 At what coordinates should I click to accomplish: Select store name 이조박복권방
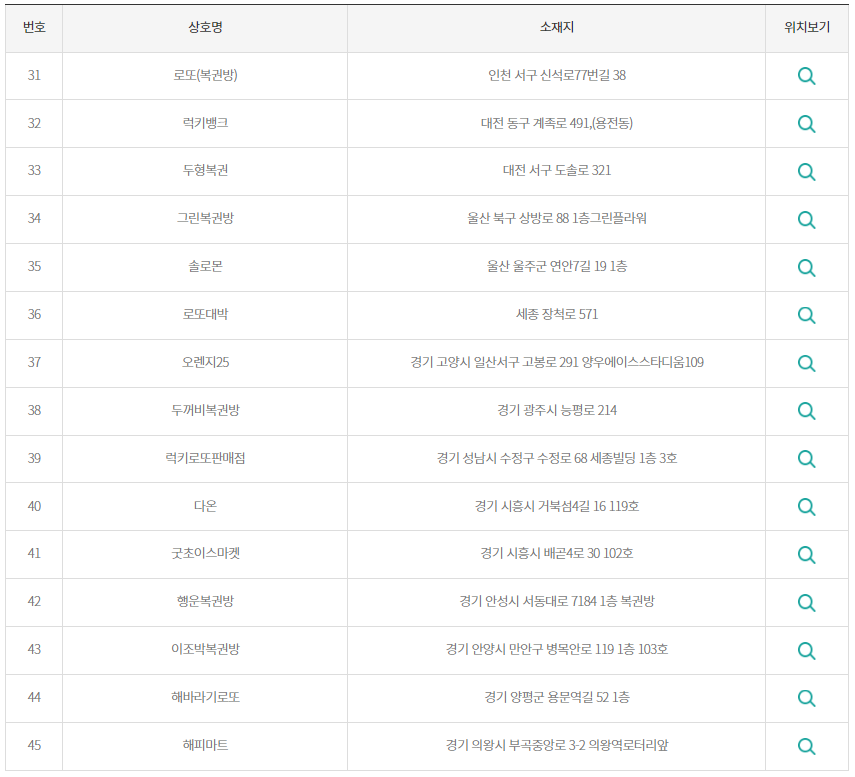(205, 649)
